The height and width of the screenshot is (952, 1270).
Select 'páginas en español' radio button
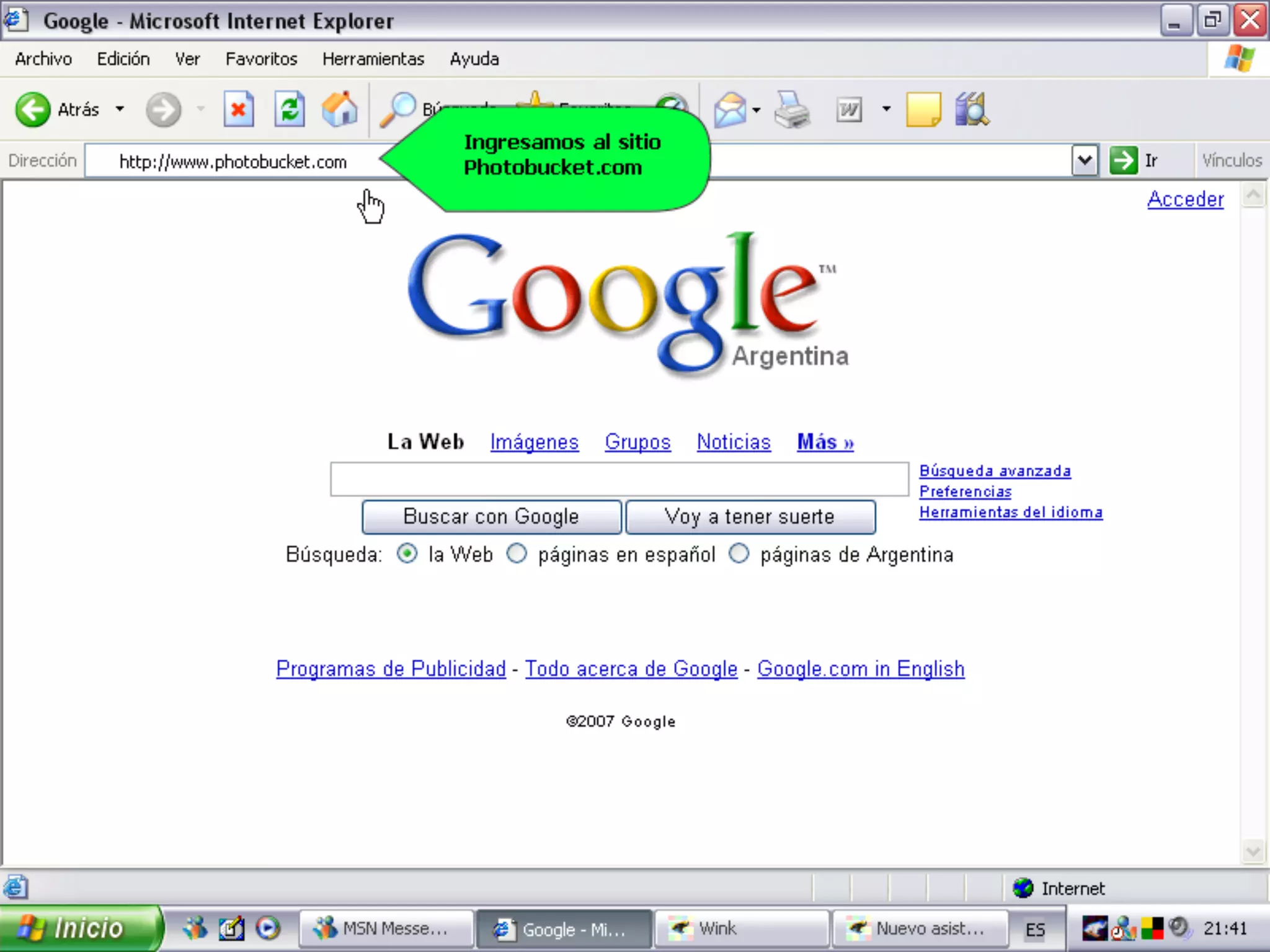pyautogui.click(x=517, y=553)
